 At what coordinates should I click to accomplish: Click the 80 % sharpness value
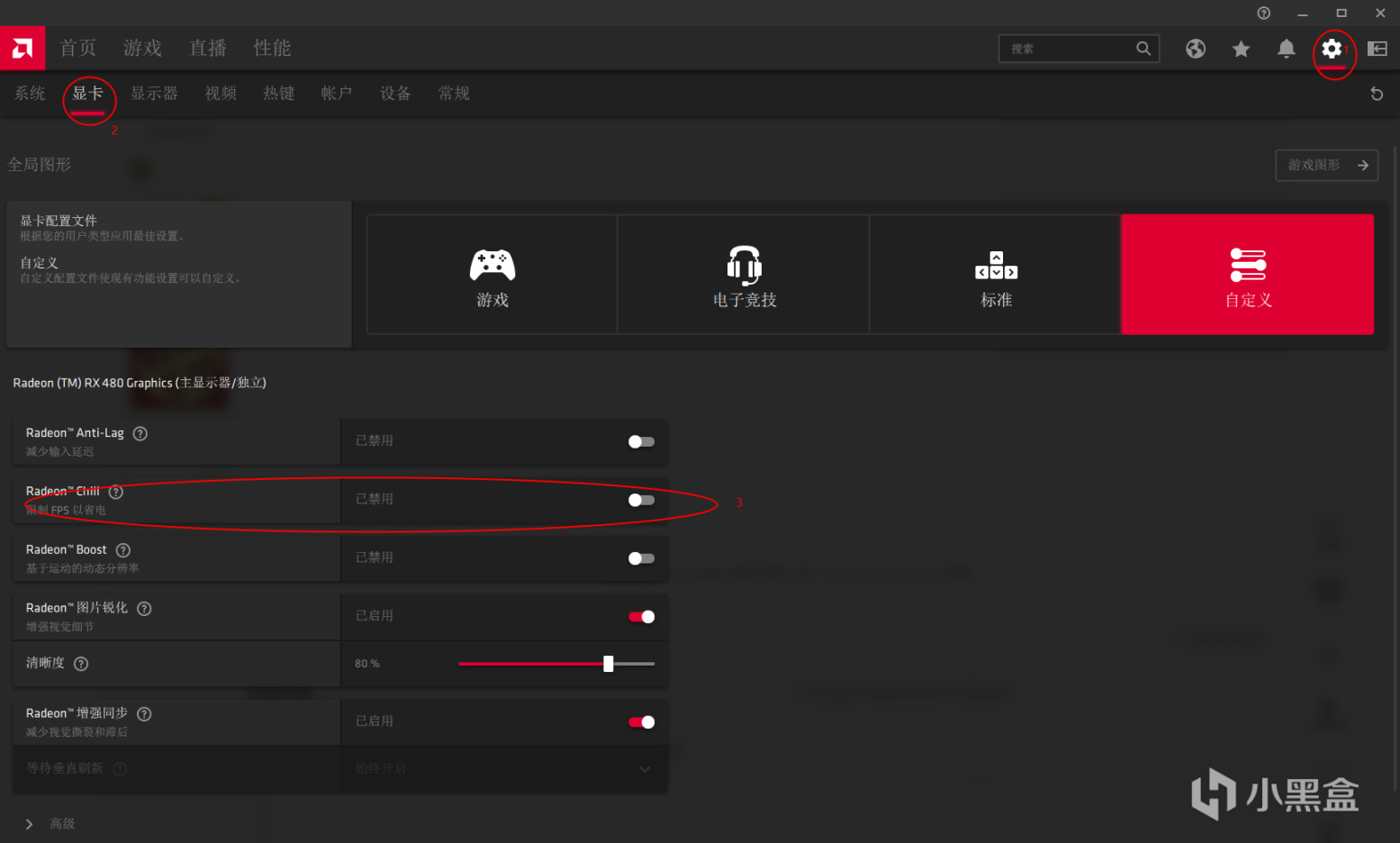tap(367, 664)
